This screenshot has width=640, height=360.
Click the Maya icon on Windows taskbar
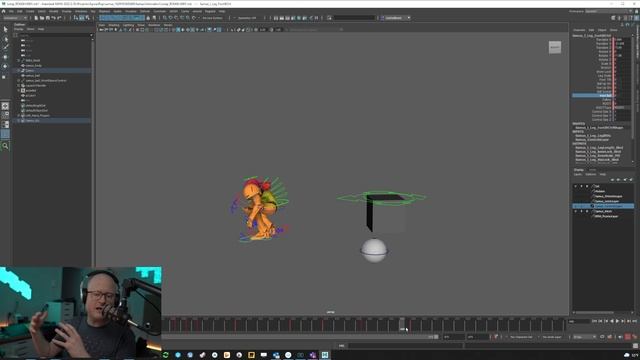[325, 355]
